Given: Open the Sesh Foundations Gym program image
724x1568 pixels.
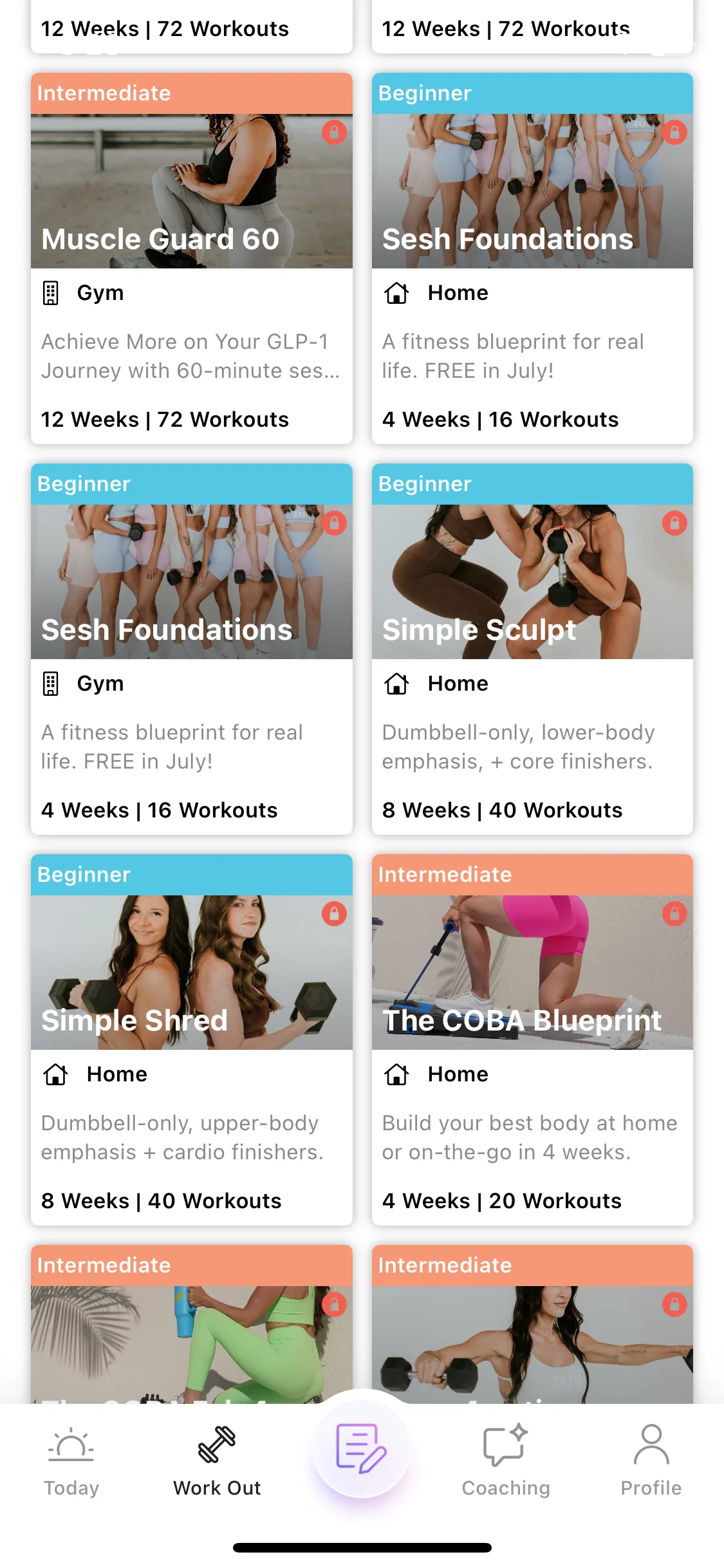Looking at the screenshot, I should (192, 582).
